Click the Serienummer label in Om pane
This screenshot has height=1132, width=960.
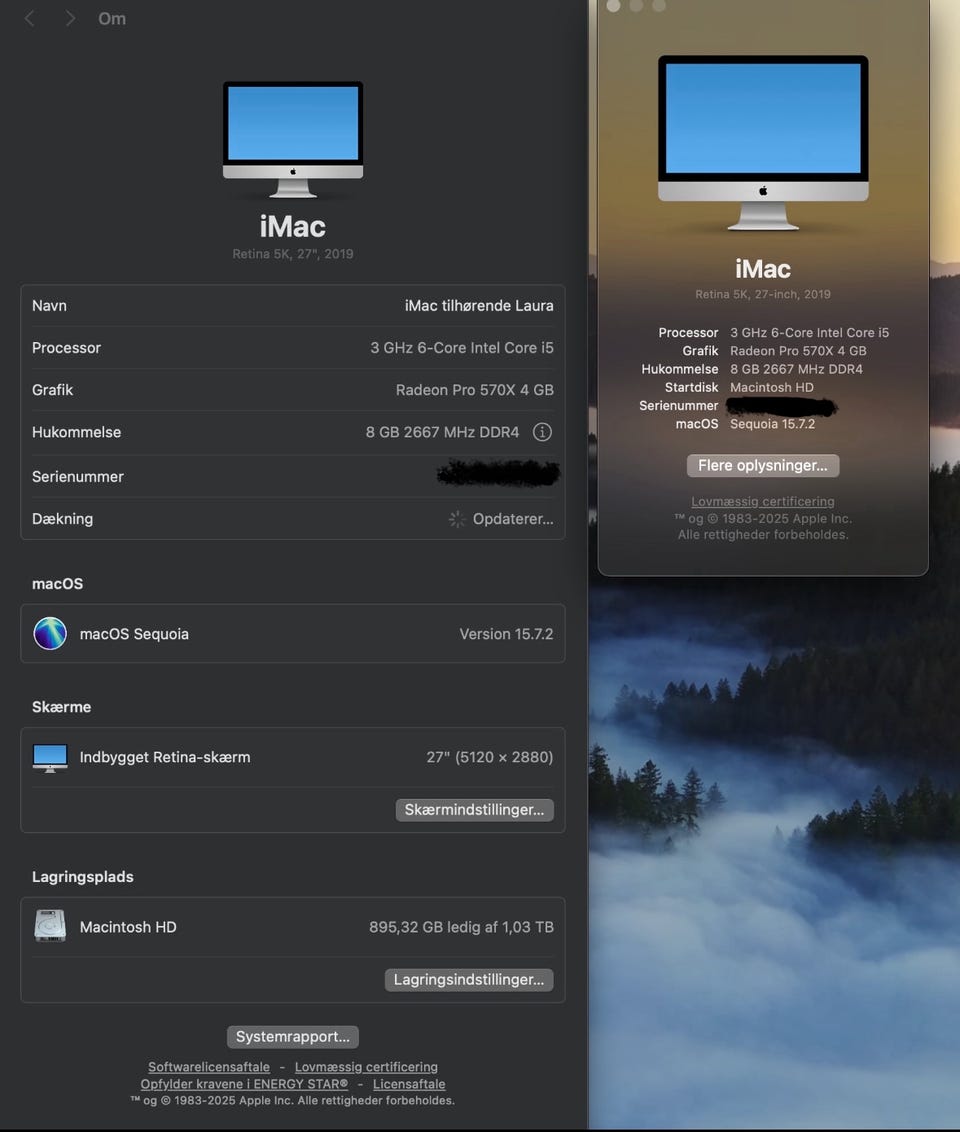pos(78,476)
